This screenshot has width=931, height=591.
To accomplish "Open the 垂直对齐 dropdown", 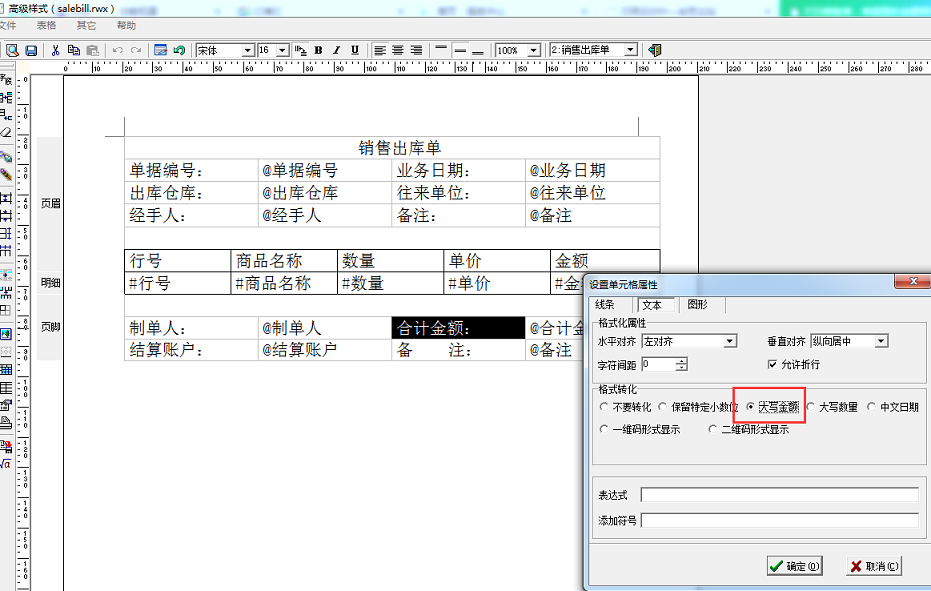I will coord(880,342).
